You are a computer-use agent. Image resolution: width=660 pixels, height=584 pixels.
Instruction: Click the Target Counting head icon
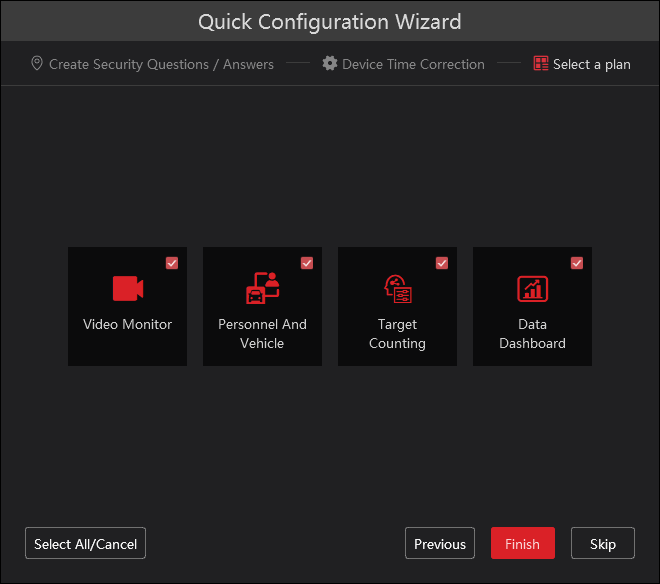pos(398,289)
